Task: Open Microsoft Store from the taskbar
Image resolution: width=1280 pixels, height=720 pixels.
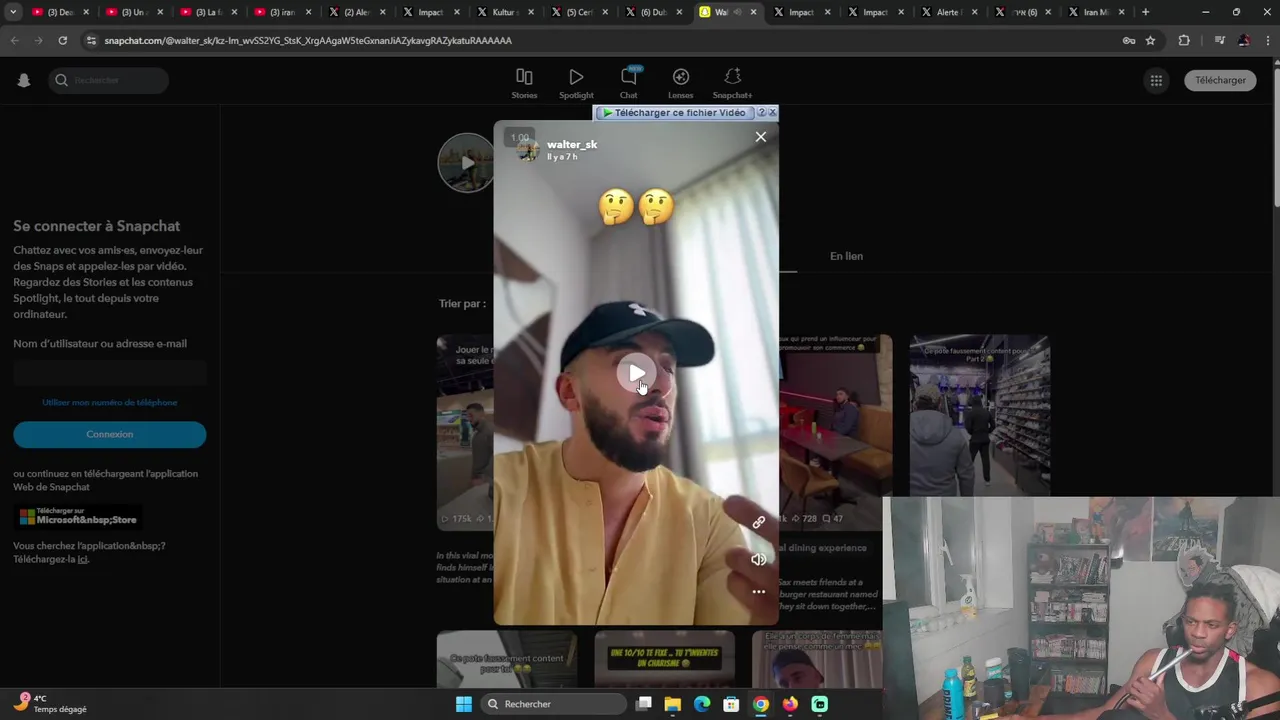Action: (x=731, y=704)
